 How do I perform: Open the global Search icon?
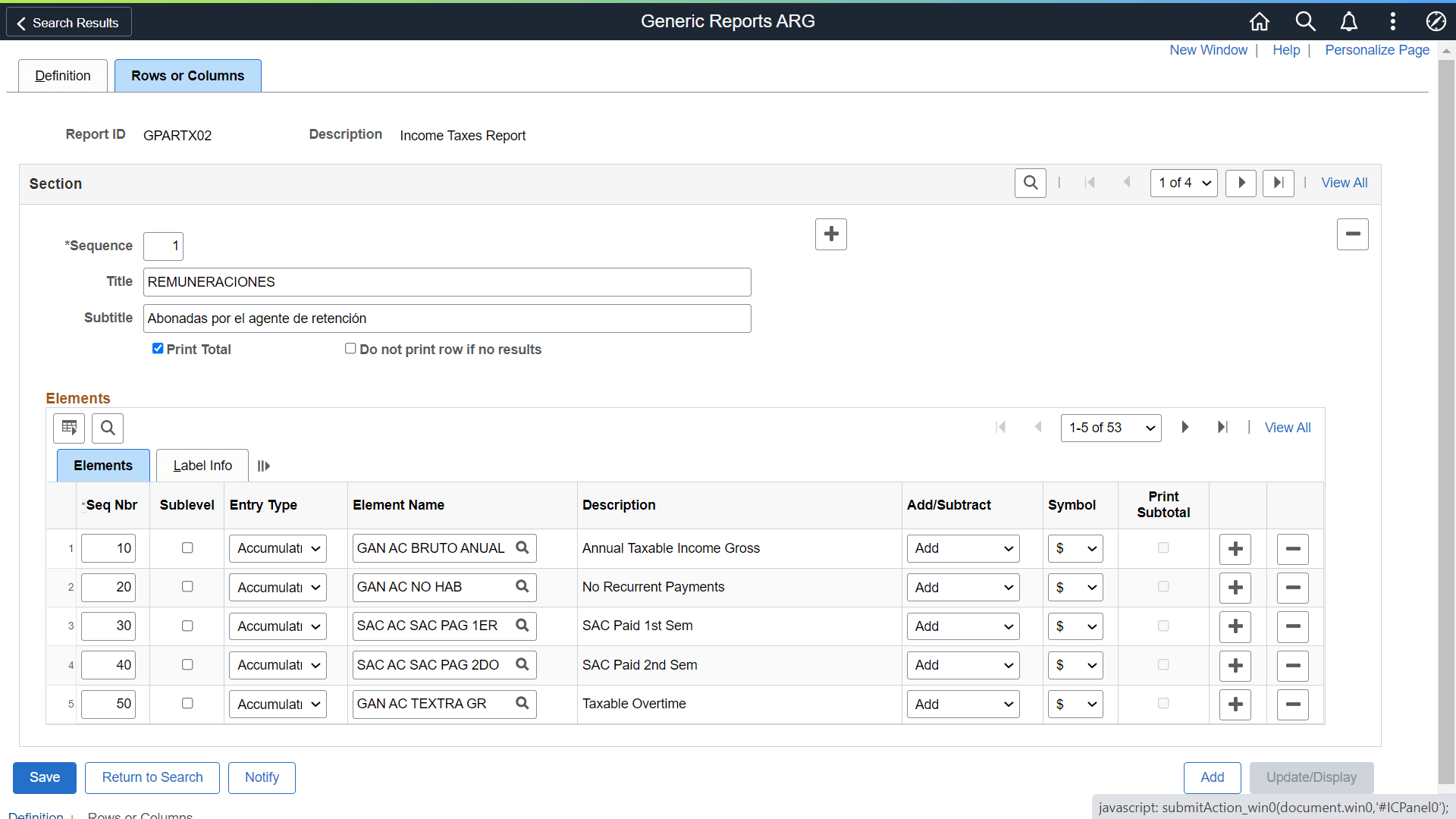coord(1305,21)
